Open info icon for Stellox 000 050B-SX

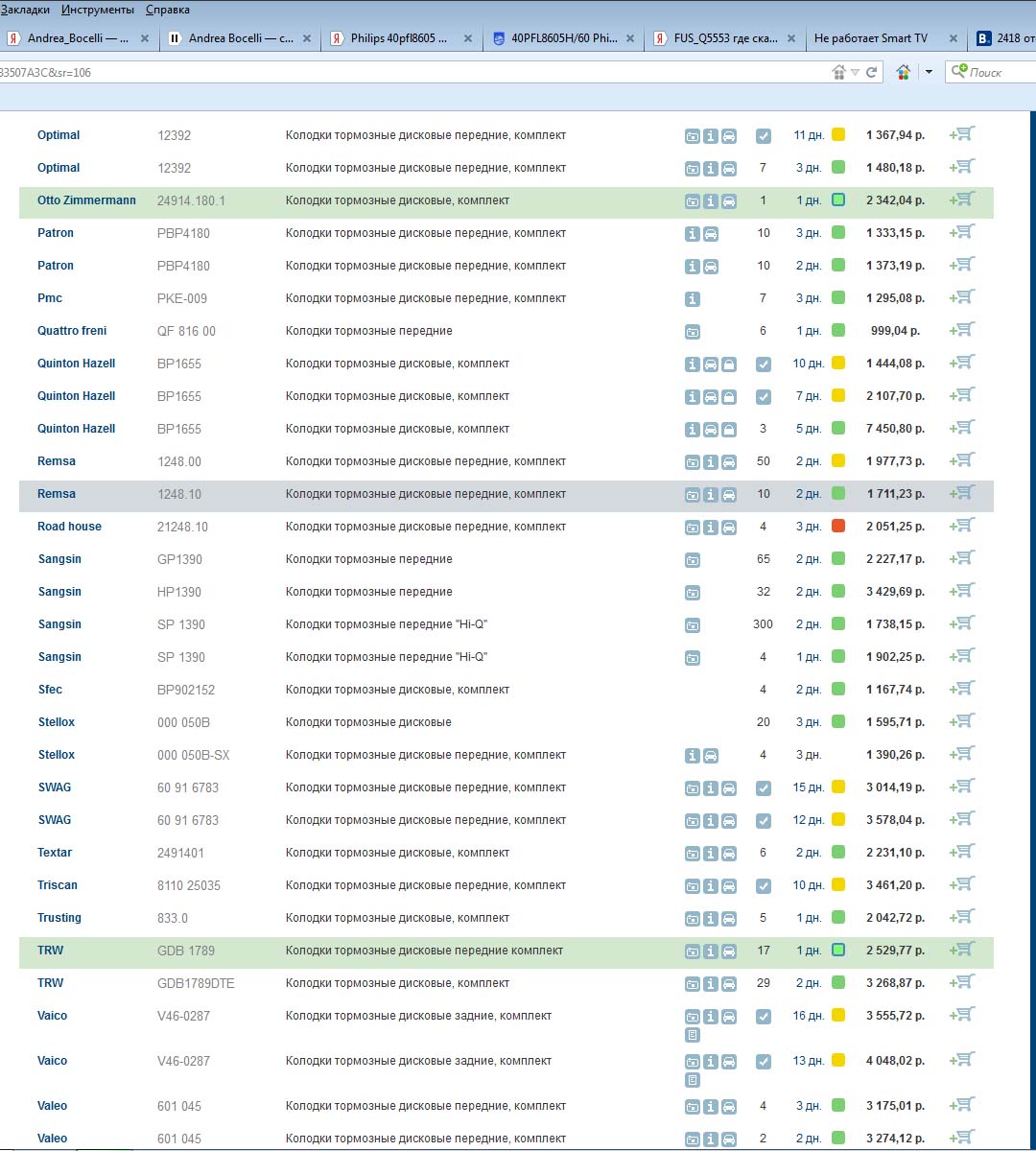click(x=693, y=756)
